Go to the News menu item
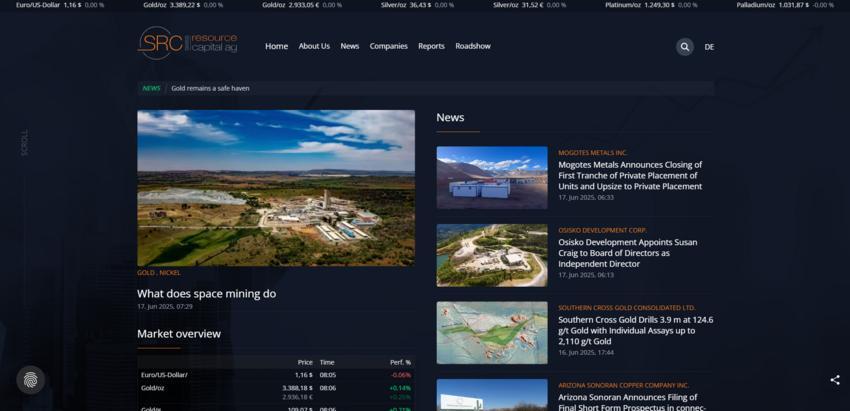Image resolution: width=850 pixels, height=411 pixels. point(349,46)
